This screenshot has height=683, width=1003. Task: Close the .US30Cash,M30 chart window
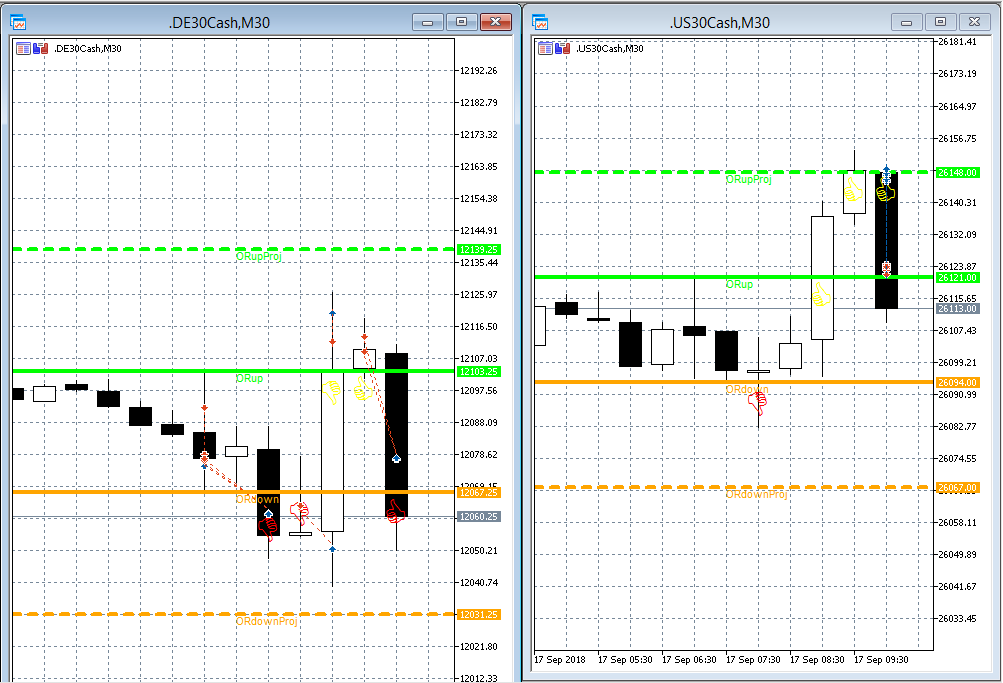click(x=974, y=22)
